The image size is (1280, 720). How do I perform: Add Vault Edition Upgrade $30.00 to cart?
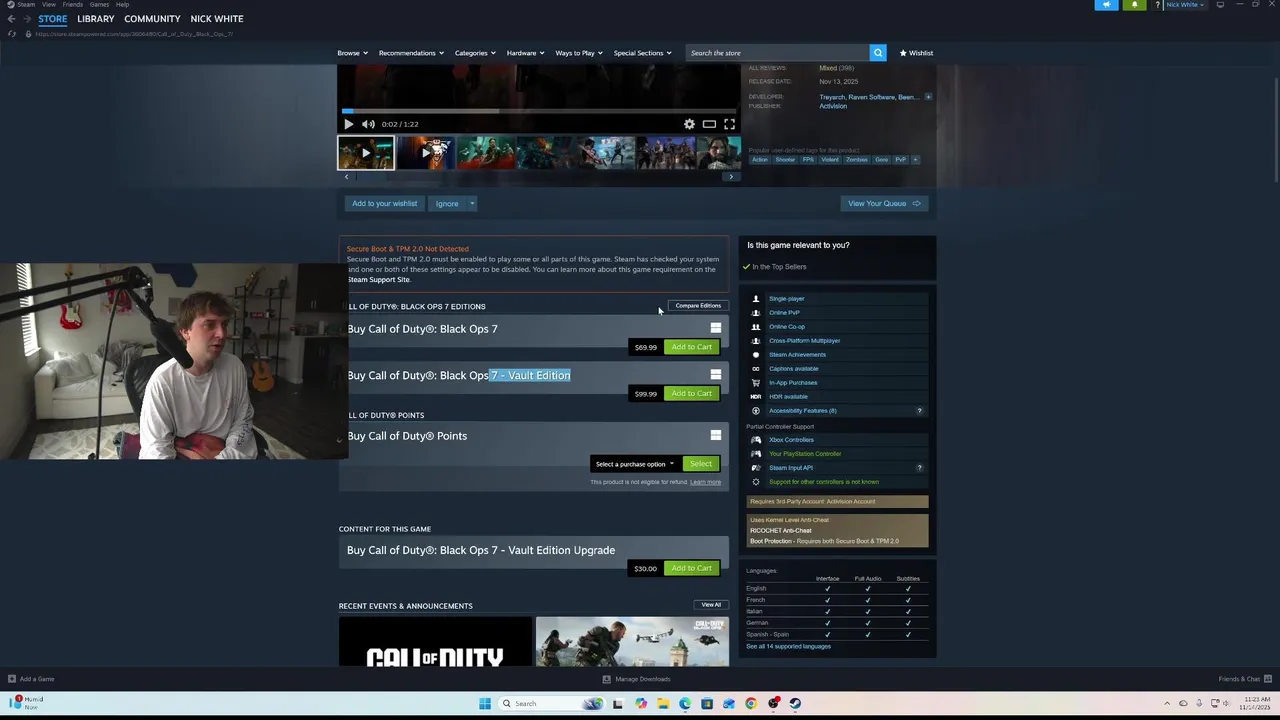click(x=692, y=568)
